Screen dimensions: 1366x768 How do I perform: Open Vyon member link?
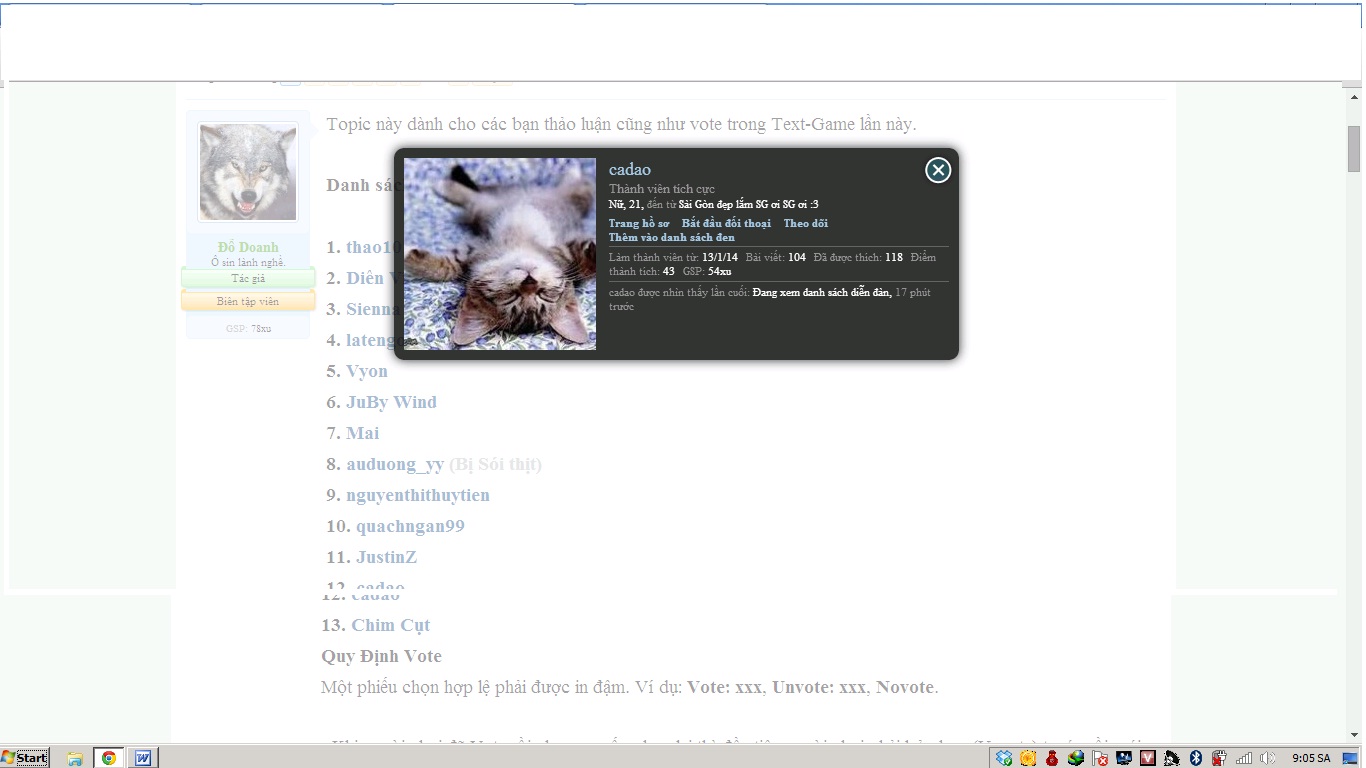pos(367,371)
